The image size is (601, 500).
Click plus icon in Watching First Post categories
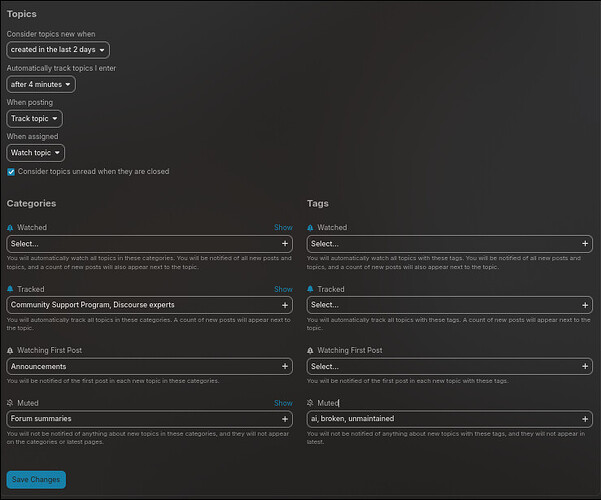(x=285, y=366)
